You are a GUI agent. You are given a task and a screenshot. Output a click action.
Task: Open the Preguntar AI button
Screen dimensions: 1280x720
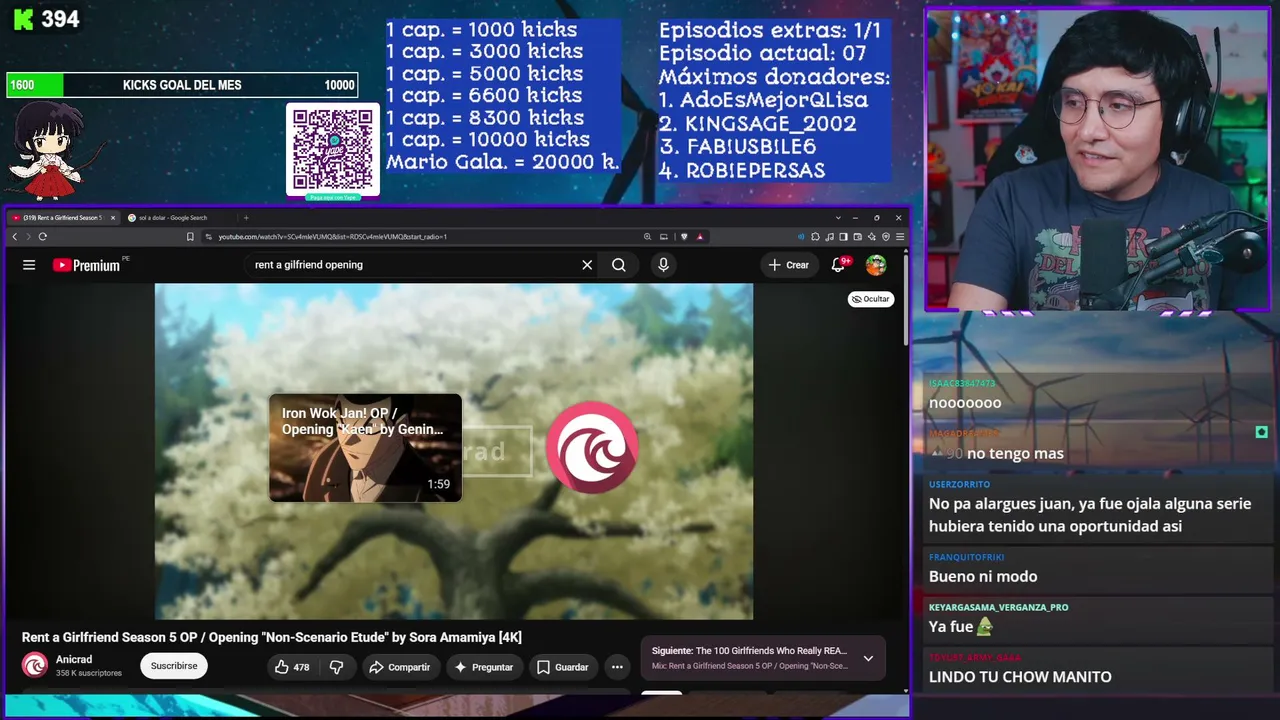483,667
